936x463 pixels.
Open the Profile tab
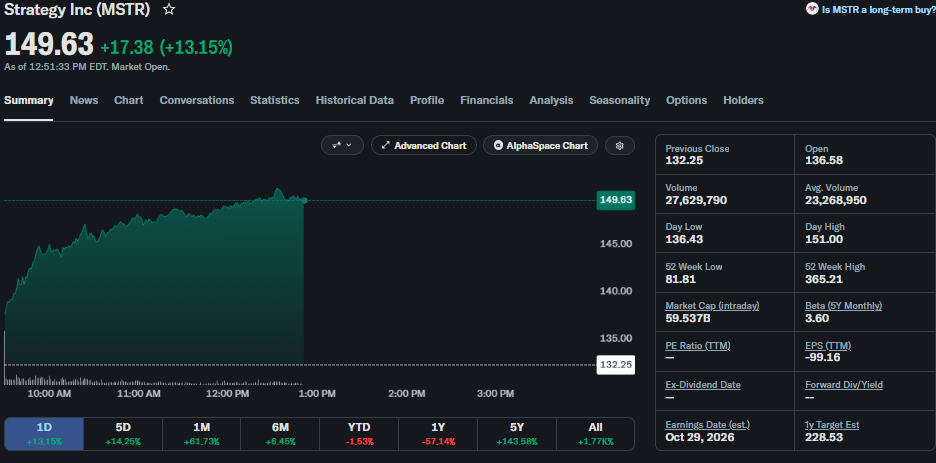coord(427,100)
